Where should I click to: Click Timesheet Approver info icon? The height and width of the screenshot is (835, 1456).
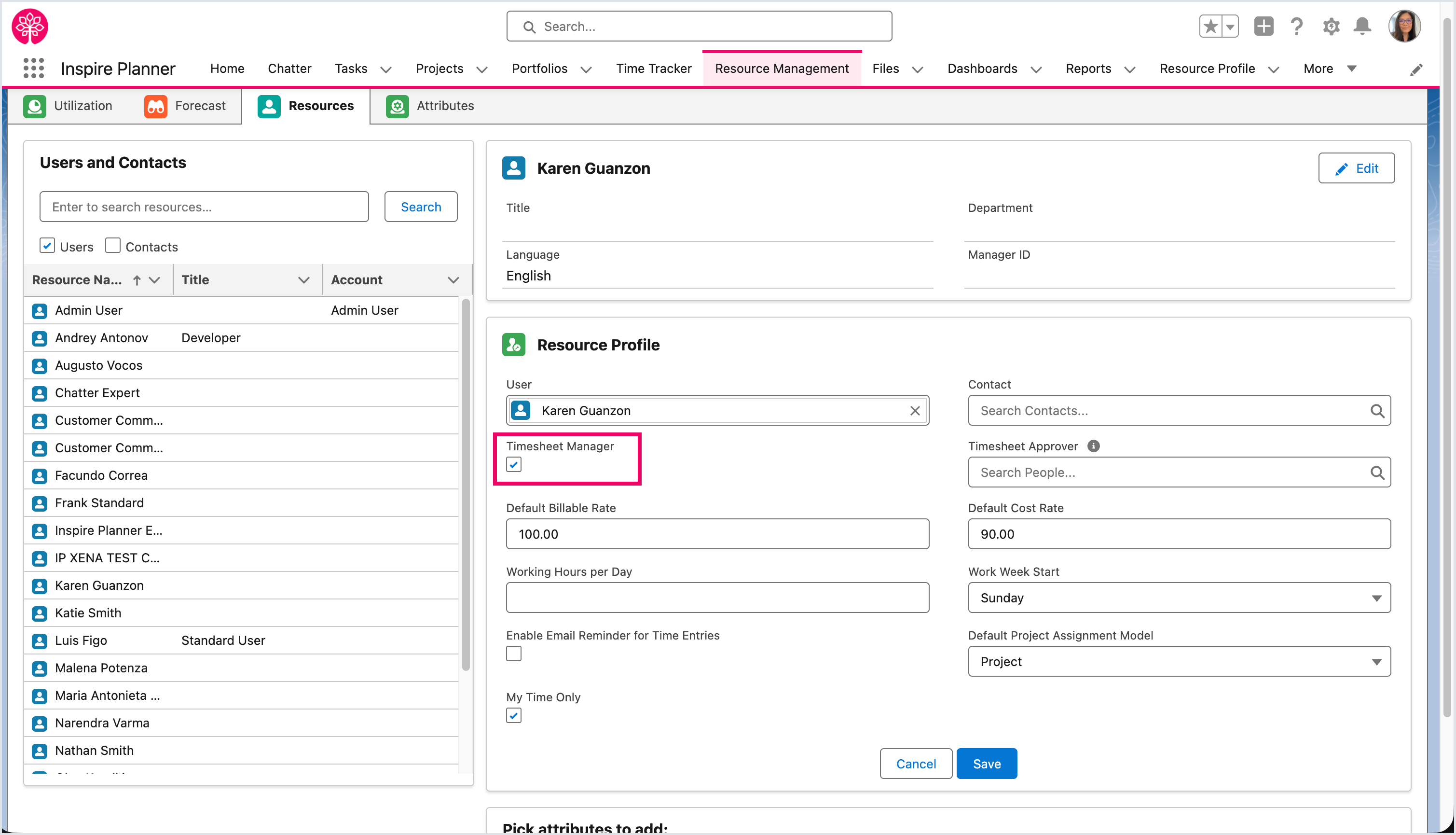[1093, 446]
